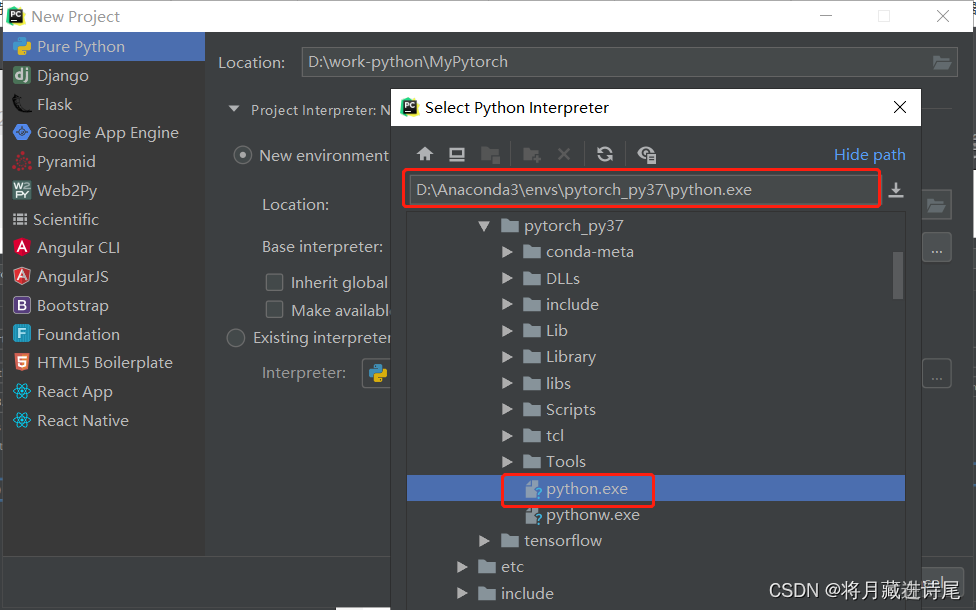Viewport: 976px width, 610px height.
Task: Expand the include folder under pytorch_py37
Action: [x=507, y=304]
